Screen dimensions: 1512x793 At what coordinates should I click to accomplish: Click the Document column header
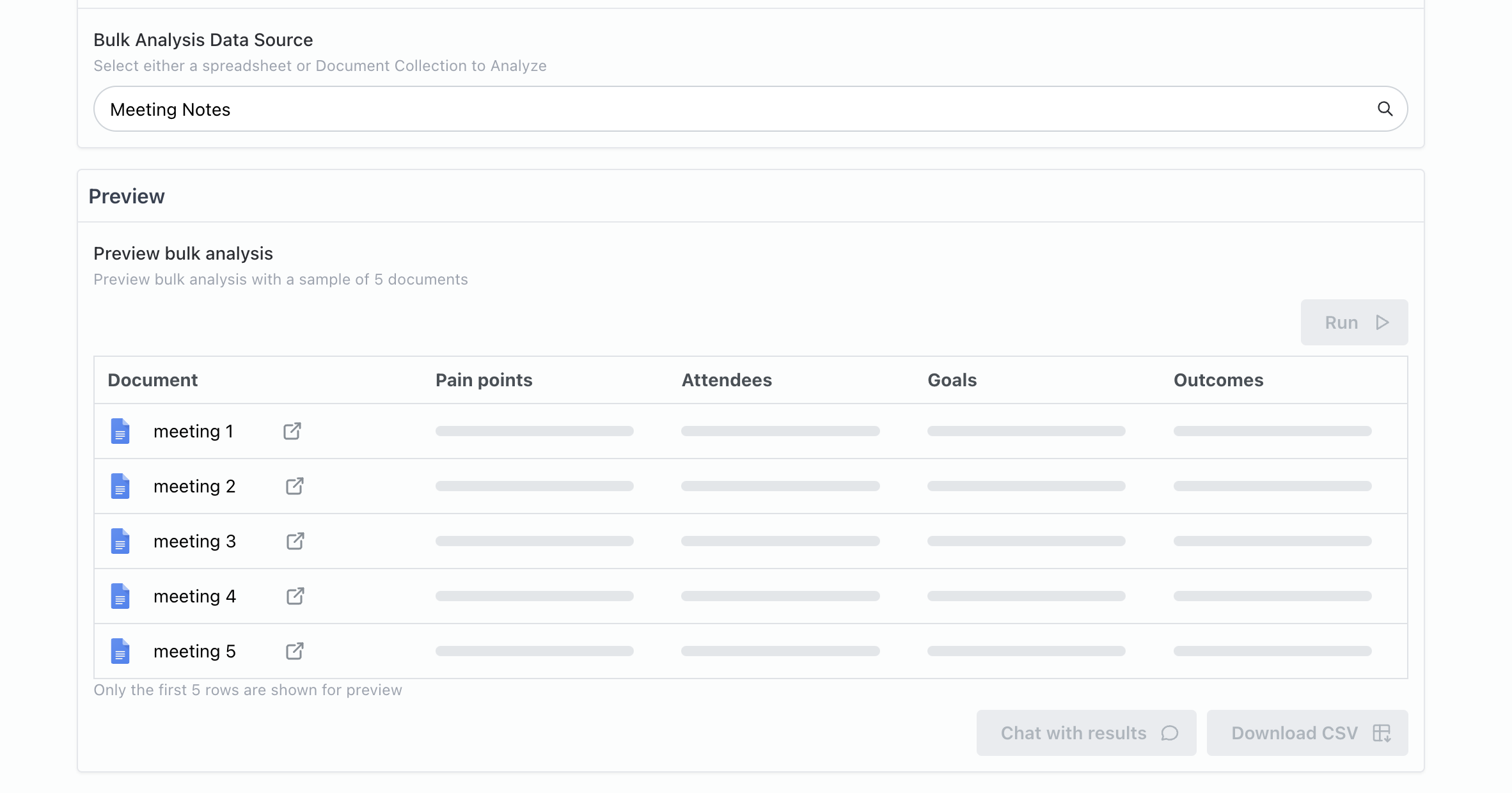(x=152, y=380)
